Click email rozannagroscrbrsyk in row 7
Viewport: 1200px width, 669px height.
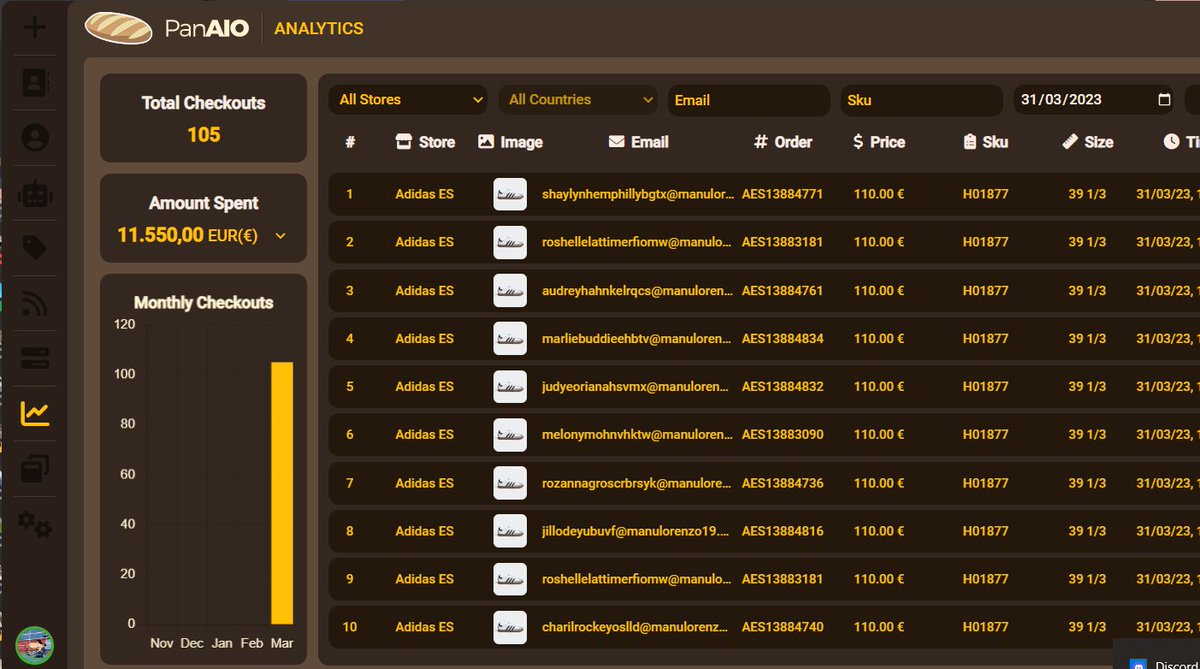pyautogui.click(x=638, y=483)
